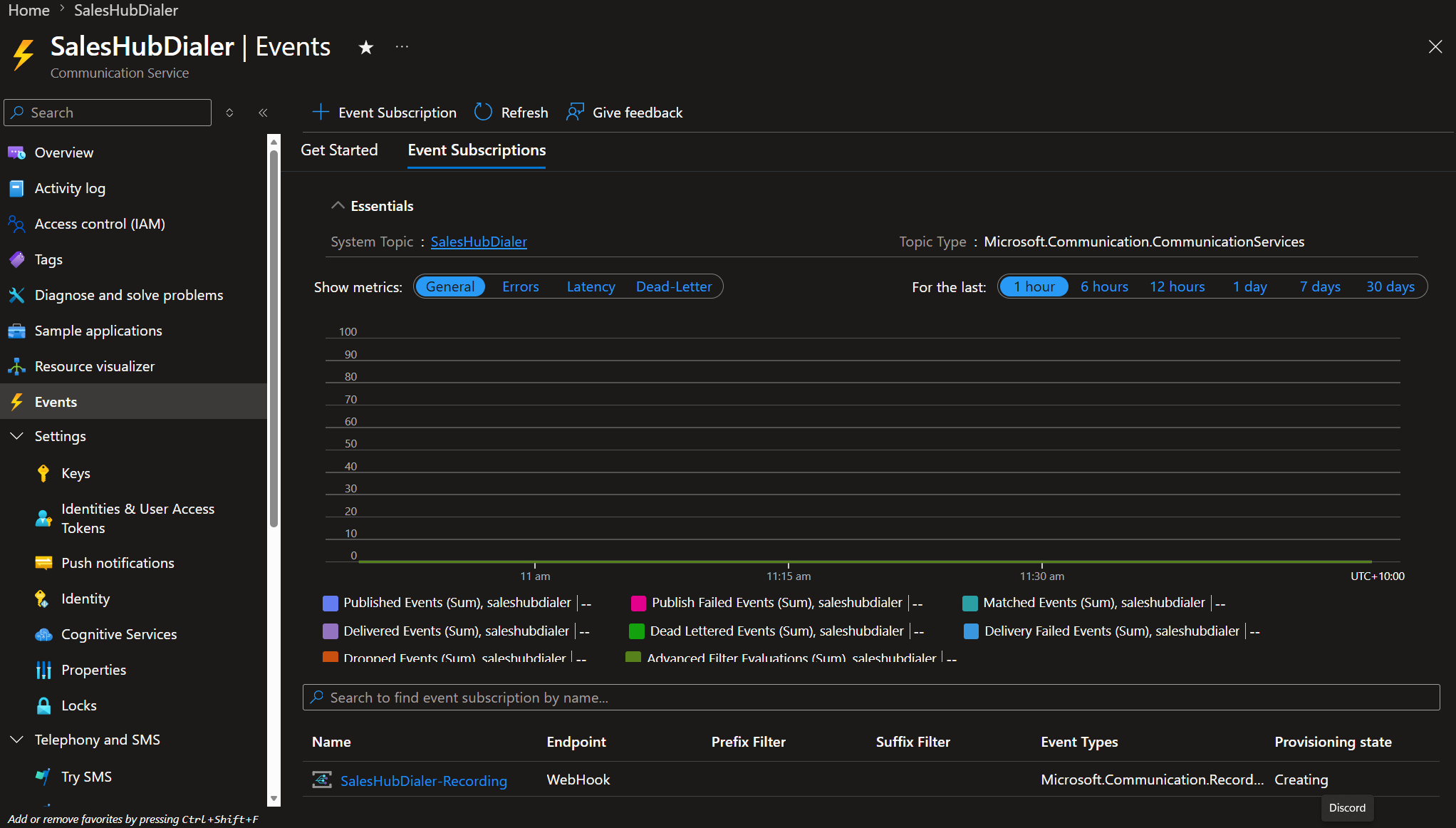The width and height of the screenshot is (1456, 828).
Task: Click the event subscription name search box
Action: [x=871, y=697]
